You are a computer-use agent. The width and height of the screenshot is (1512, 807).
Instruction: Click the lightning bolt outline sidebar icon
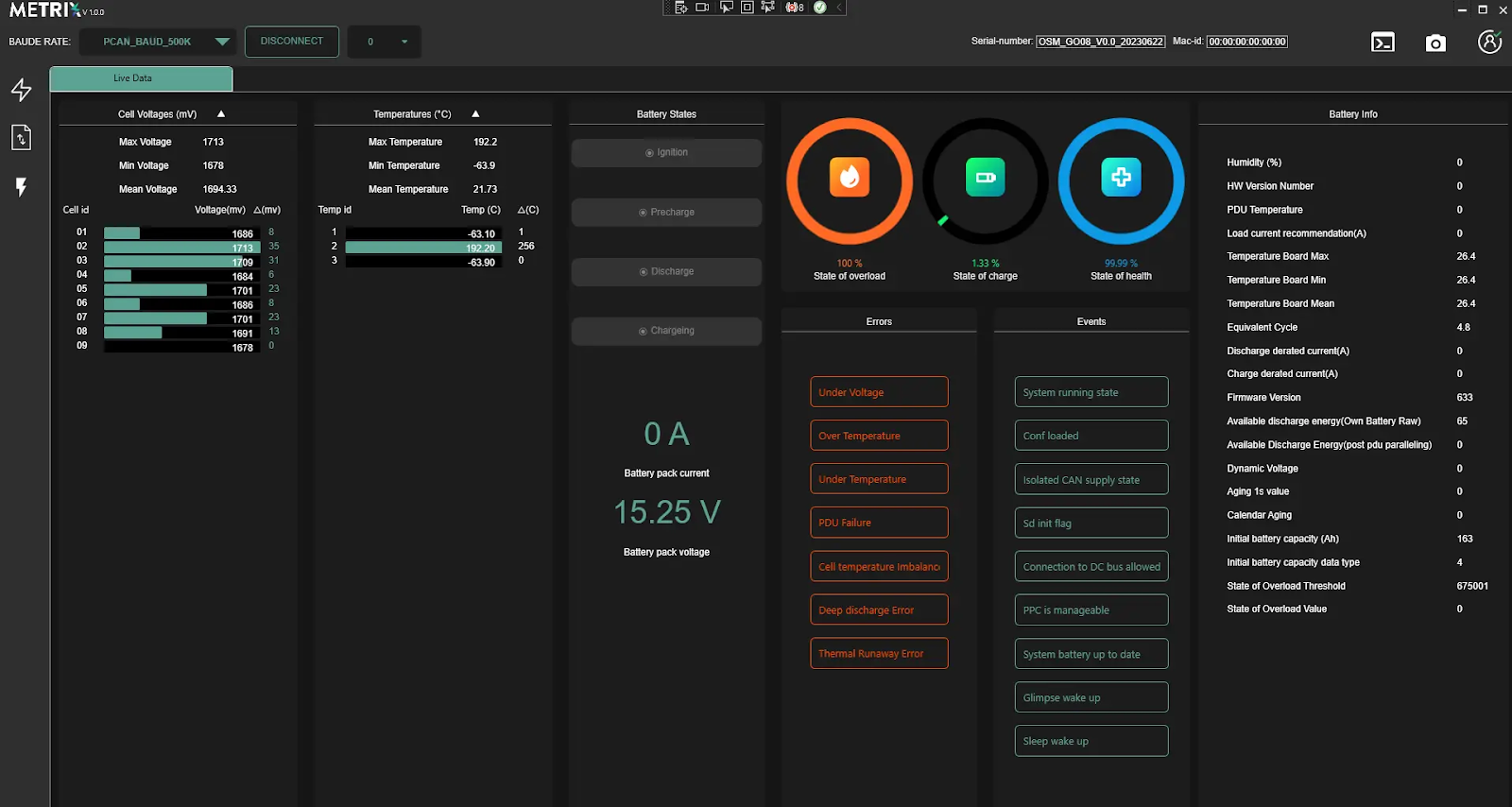click(x=21, y=90)
